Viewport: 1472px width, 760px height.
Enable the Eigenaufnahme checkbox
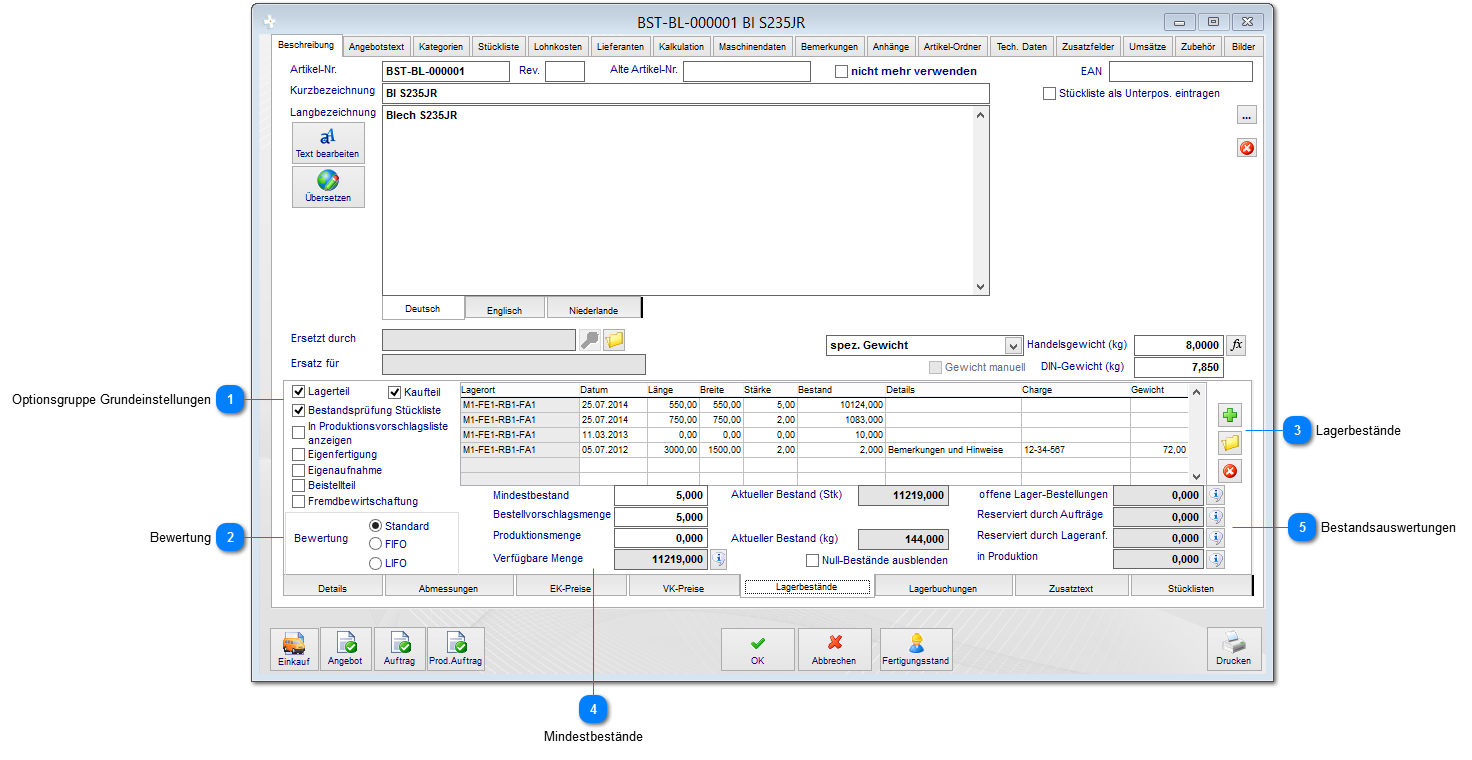coord(298,470)
